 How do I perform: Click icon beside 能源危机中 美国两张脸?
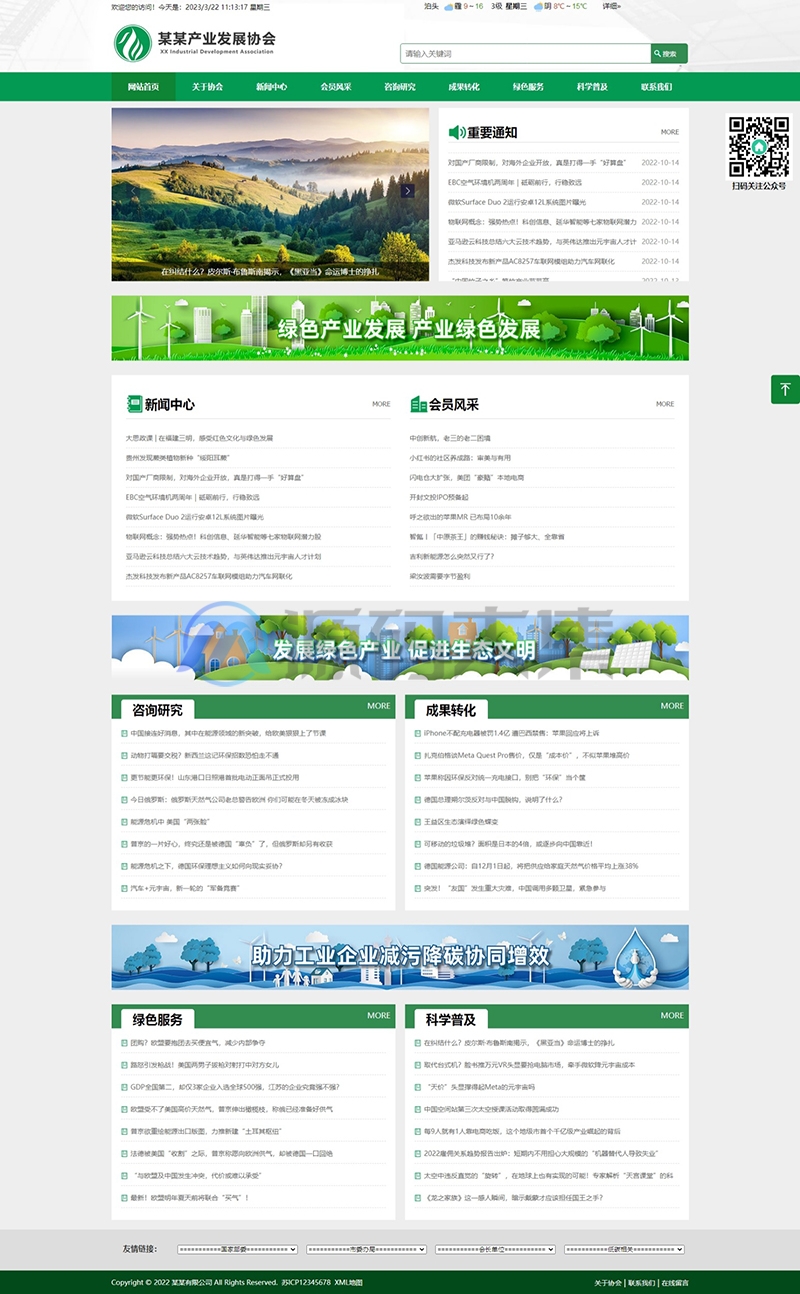(x=125, y=821)
